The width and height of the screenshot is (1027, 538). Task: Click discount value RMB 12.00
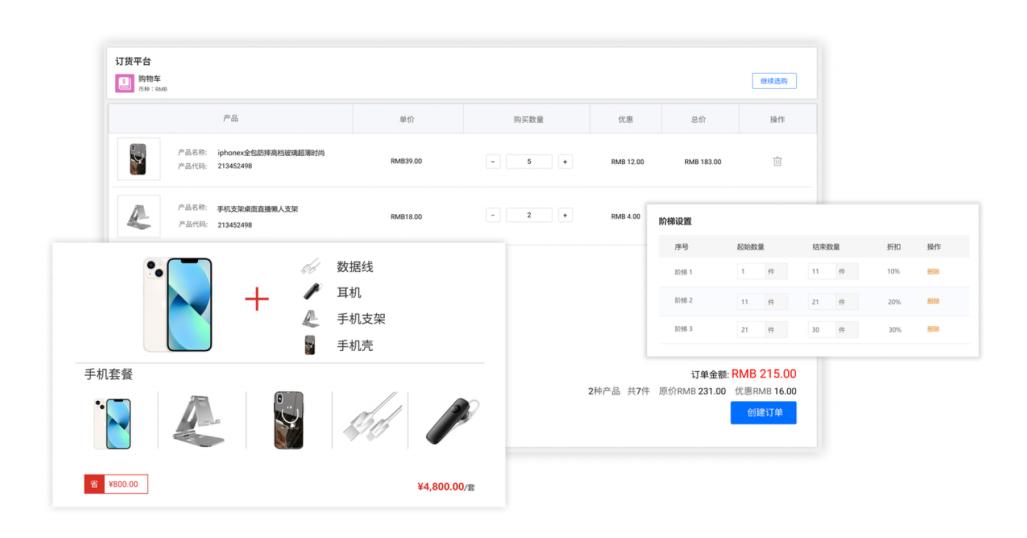(x=627, y=162)
